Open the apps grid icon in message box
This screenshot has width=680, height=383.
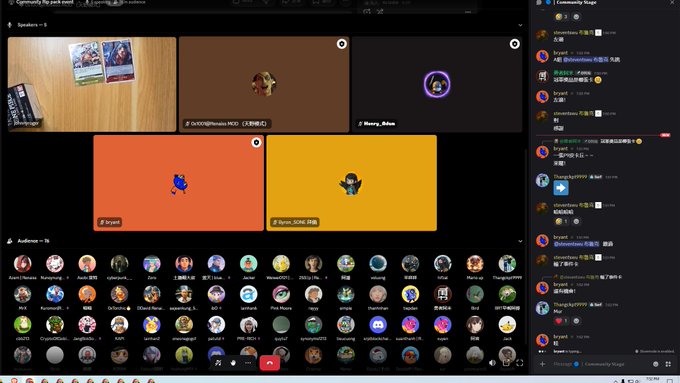click(x=668, y=364)
